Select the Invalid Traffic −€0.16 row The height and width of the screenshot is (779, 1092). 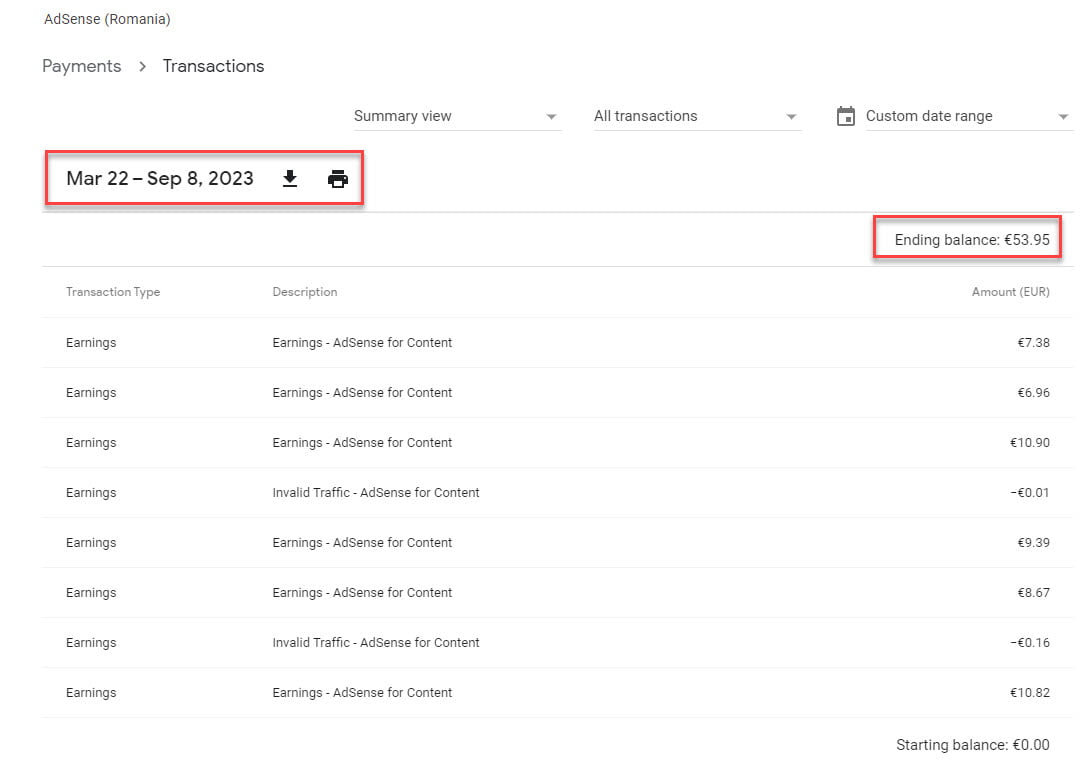[x=546, y=642]
